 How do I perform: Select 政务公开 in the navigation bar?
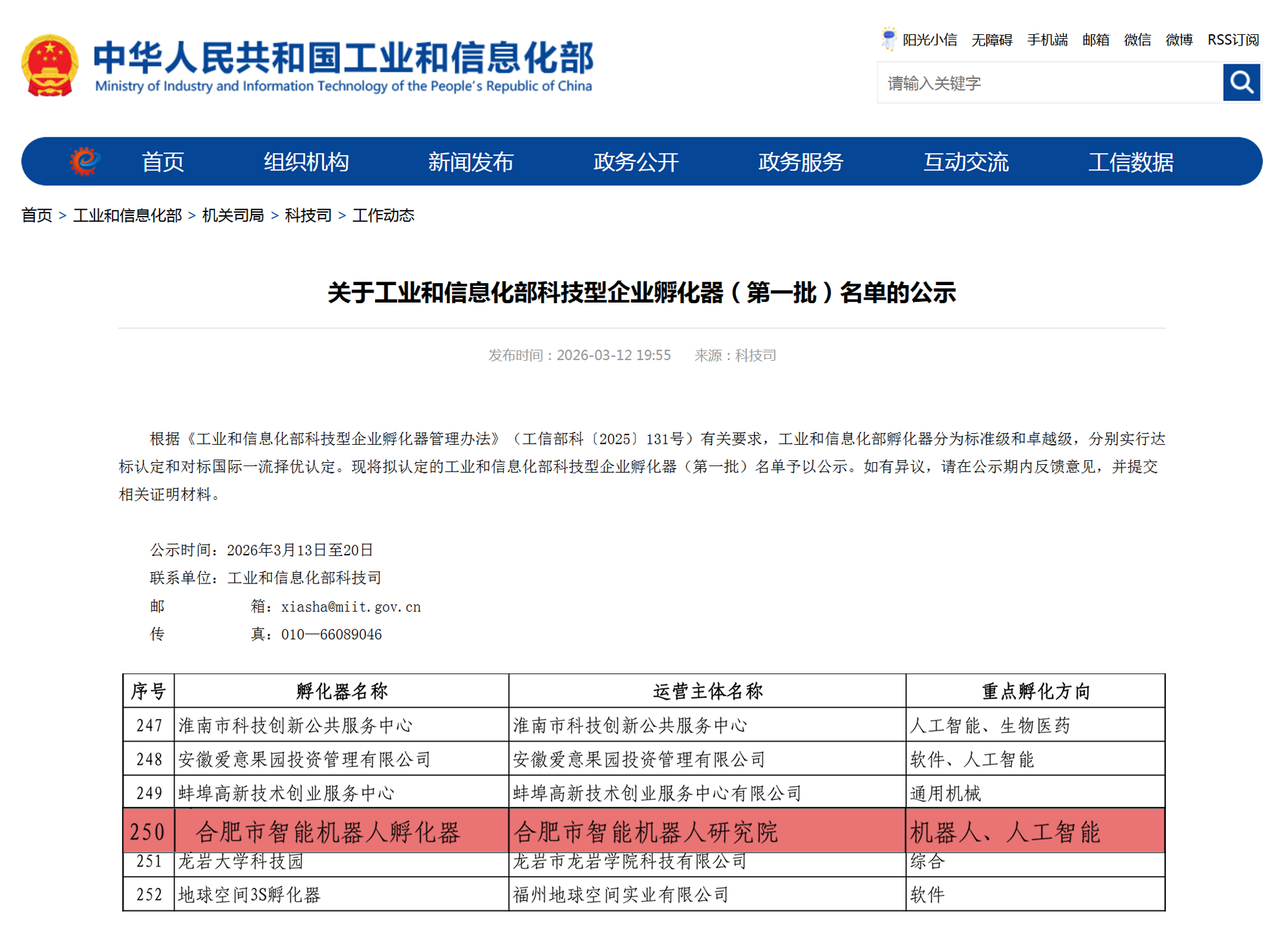635,162
